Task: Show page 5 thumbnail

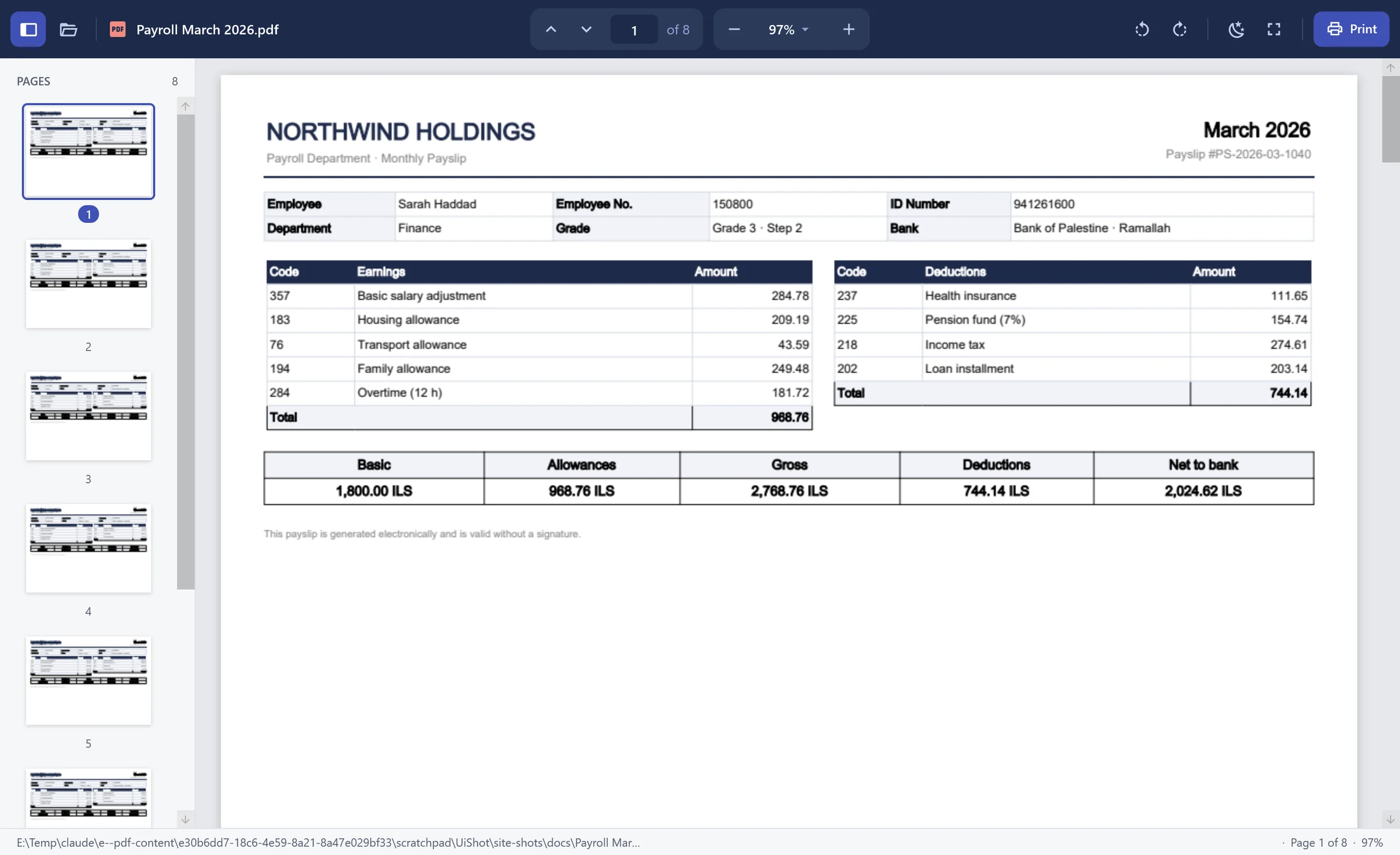Action: click(89, 681)
